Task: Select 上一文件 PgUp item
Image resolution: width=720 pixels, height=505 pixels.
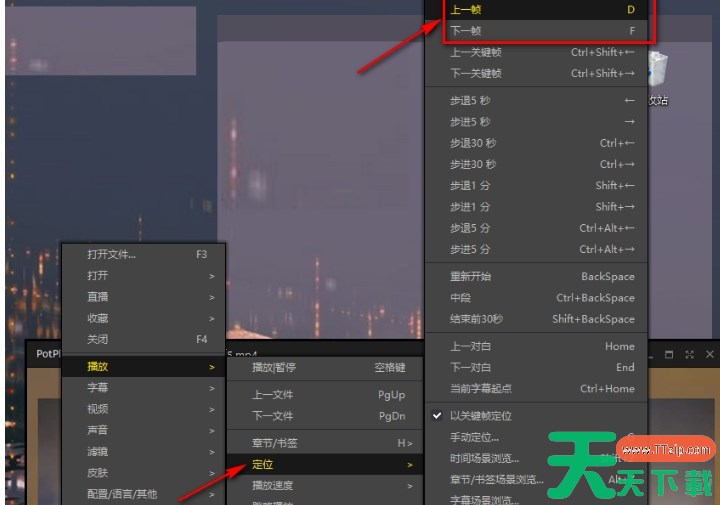Action: pyautogui.click(x=325, y=395)
